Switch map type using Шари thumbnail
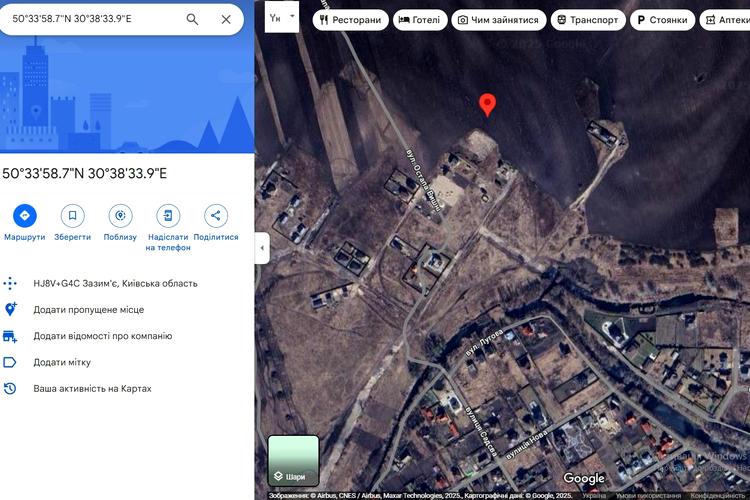The image size is (750, 500). pyautogui.click(x=293, y=461)
